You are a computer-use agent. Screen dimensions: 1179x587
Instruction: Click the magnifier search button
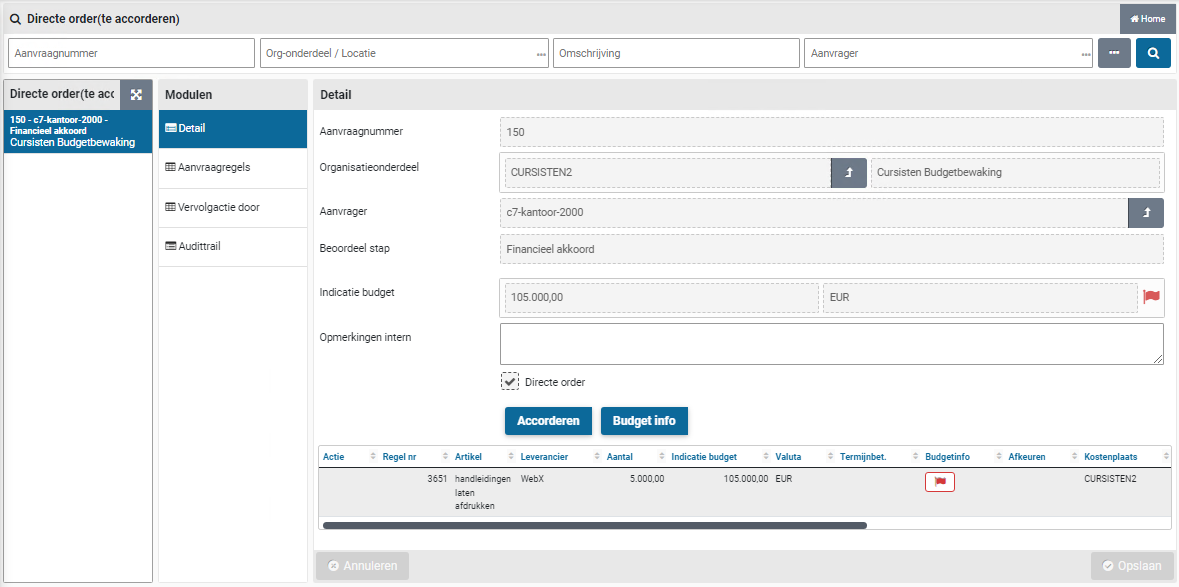[1153, 53]
